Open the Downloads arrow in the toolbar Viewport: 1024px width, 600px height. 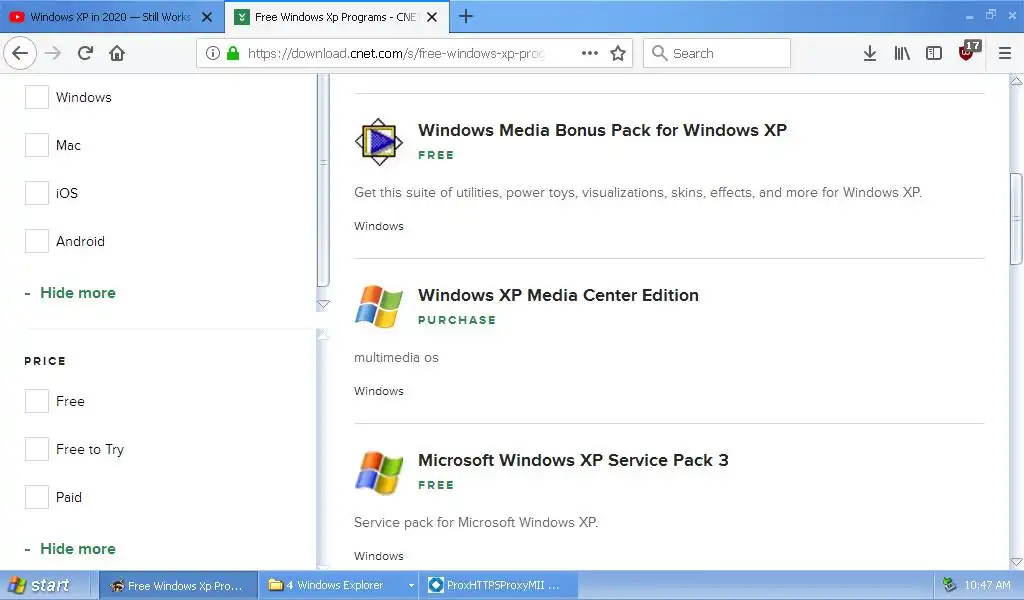[x=870, y=54]
